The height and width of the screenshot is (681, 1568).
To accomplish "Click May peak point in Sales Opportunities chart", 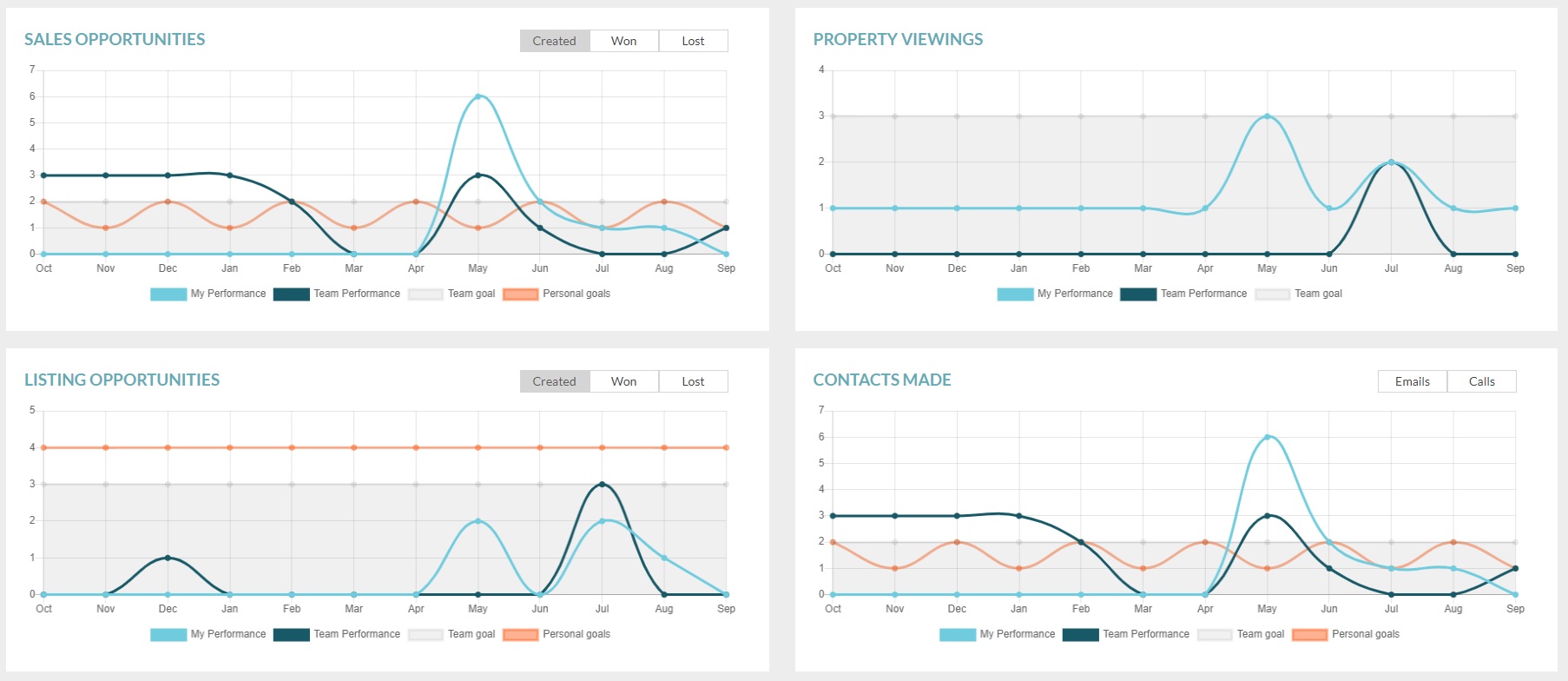I will tap(478, 96).
